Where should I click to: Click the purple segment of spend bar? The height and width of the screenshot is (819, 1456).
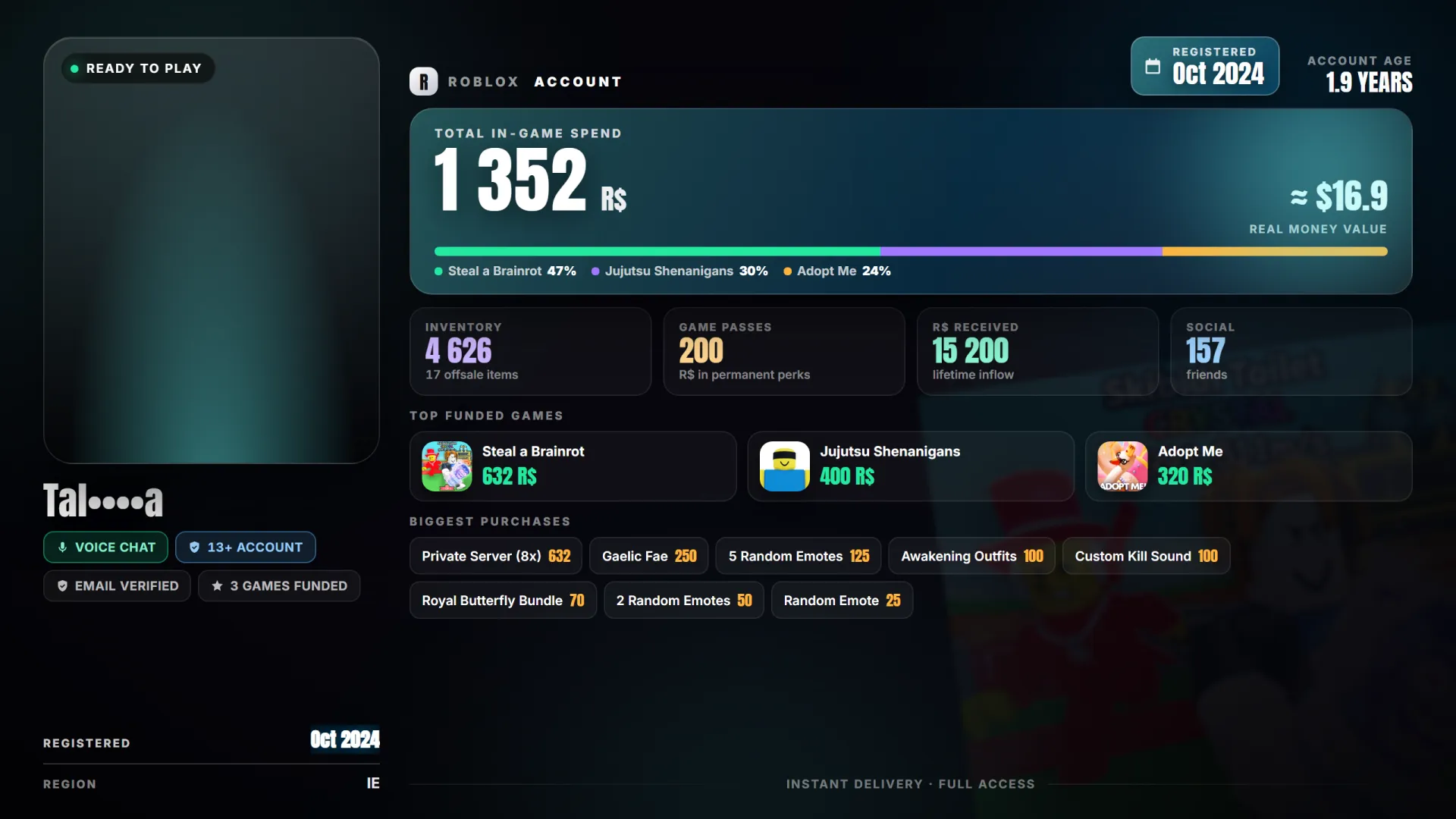tap(1021, 251)
